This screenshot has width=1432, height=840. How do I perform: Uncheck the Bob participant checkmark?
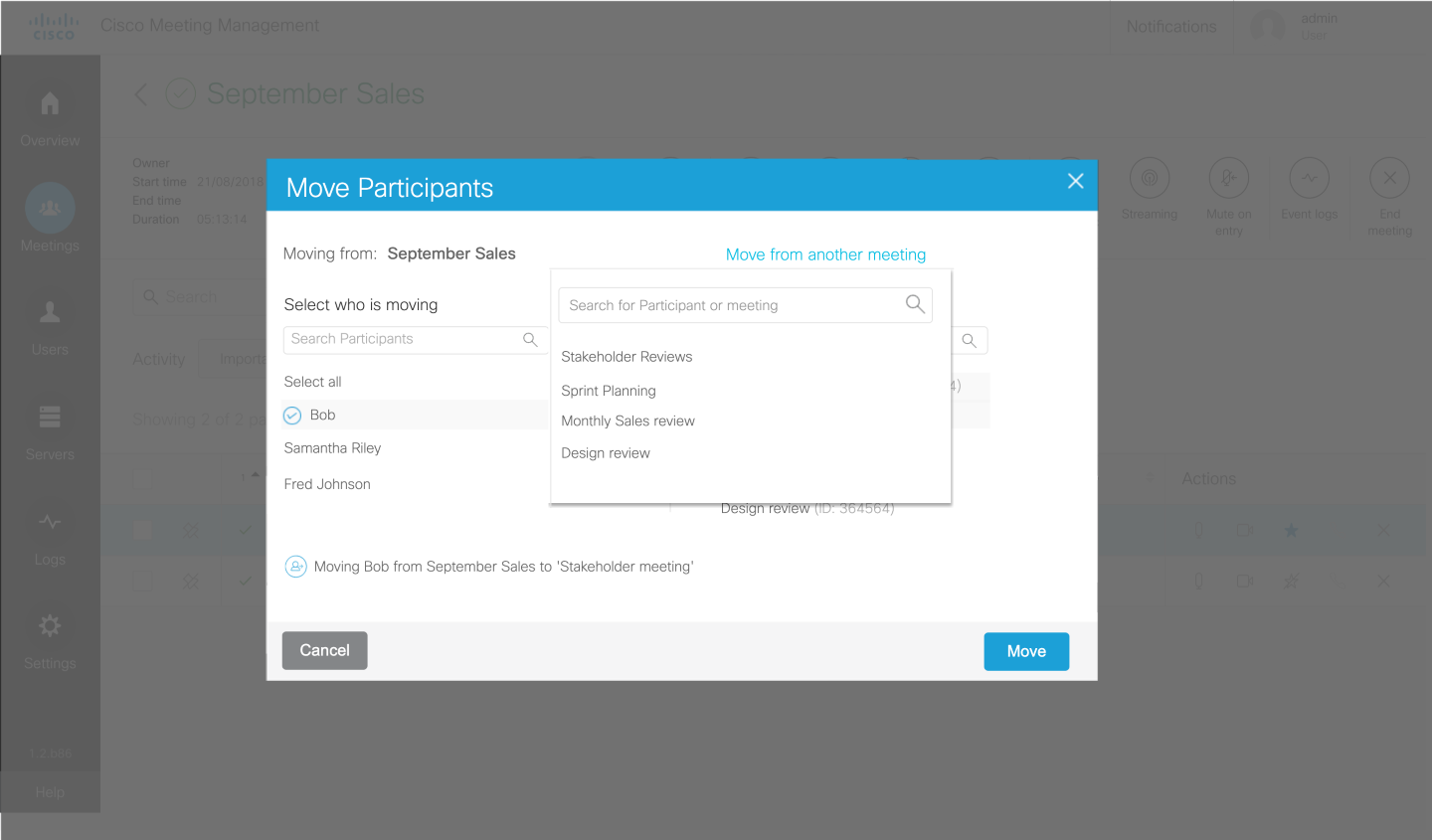(292, 416)
